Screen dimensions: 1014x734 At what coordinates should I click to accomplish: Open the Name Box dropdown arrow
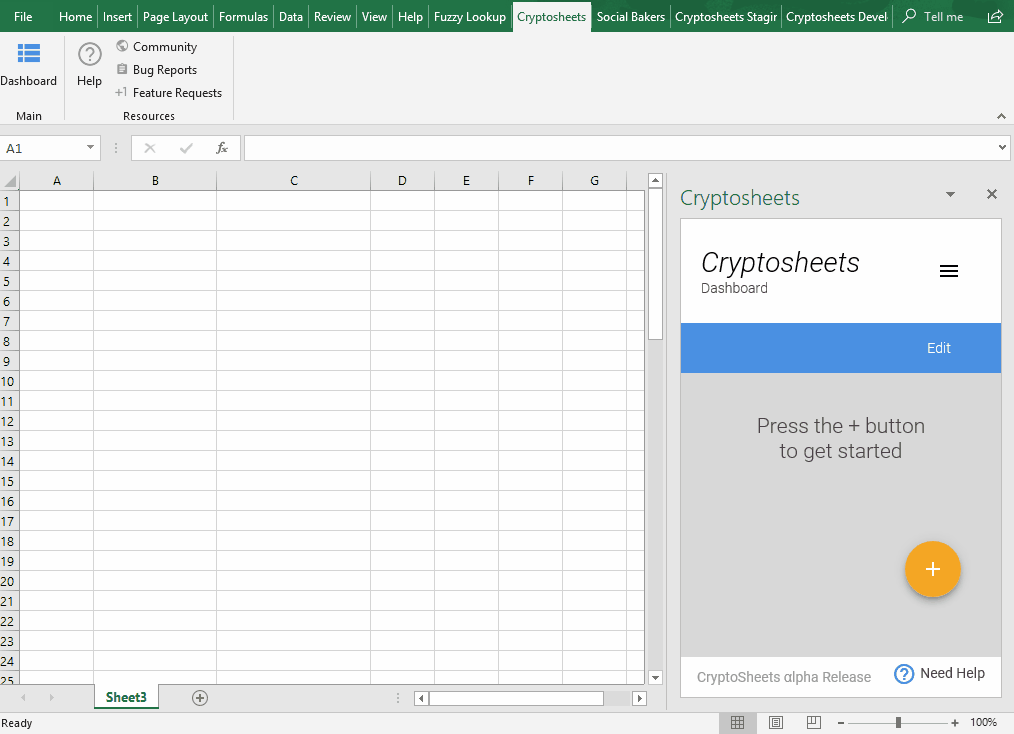coord(90,148)
